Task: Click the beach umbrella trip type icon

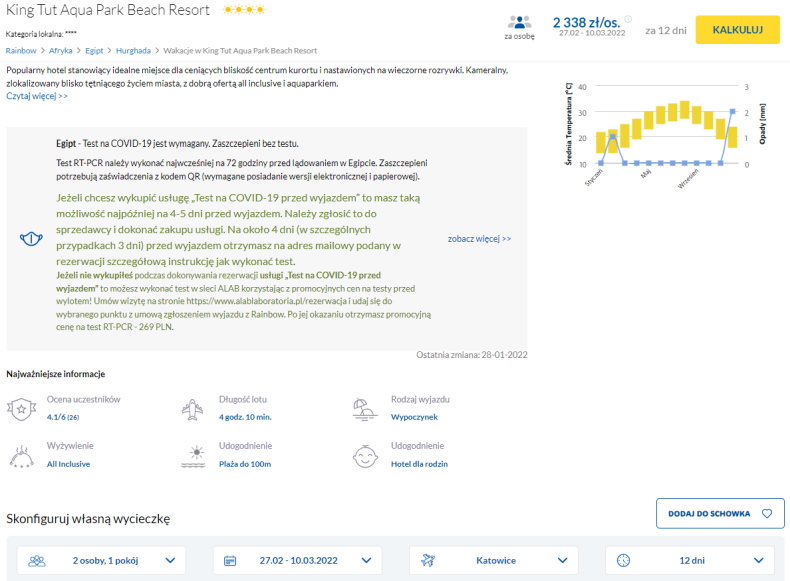Action: [x=365, y=409]
